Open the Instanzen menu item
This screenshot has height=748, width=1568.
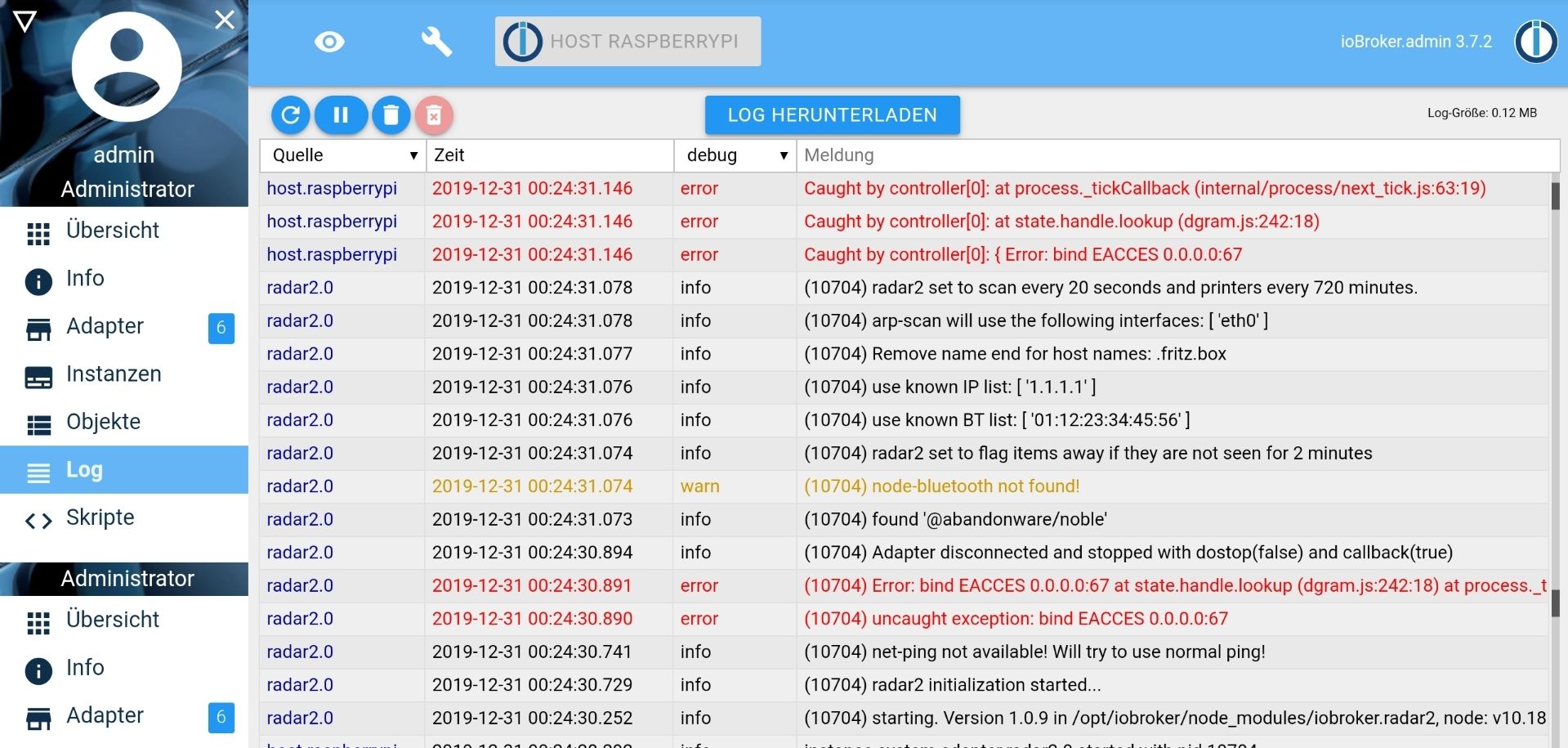[x=124, y=374]
